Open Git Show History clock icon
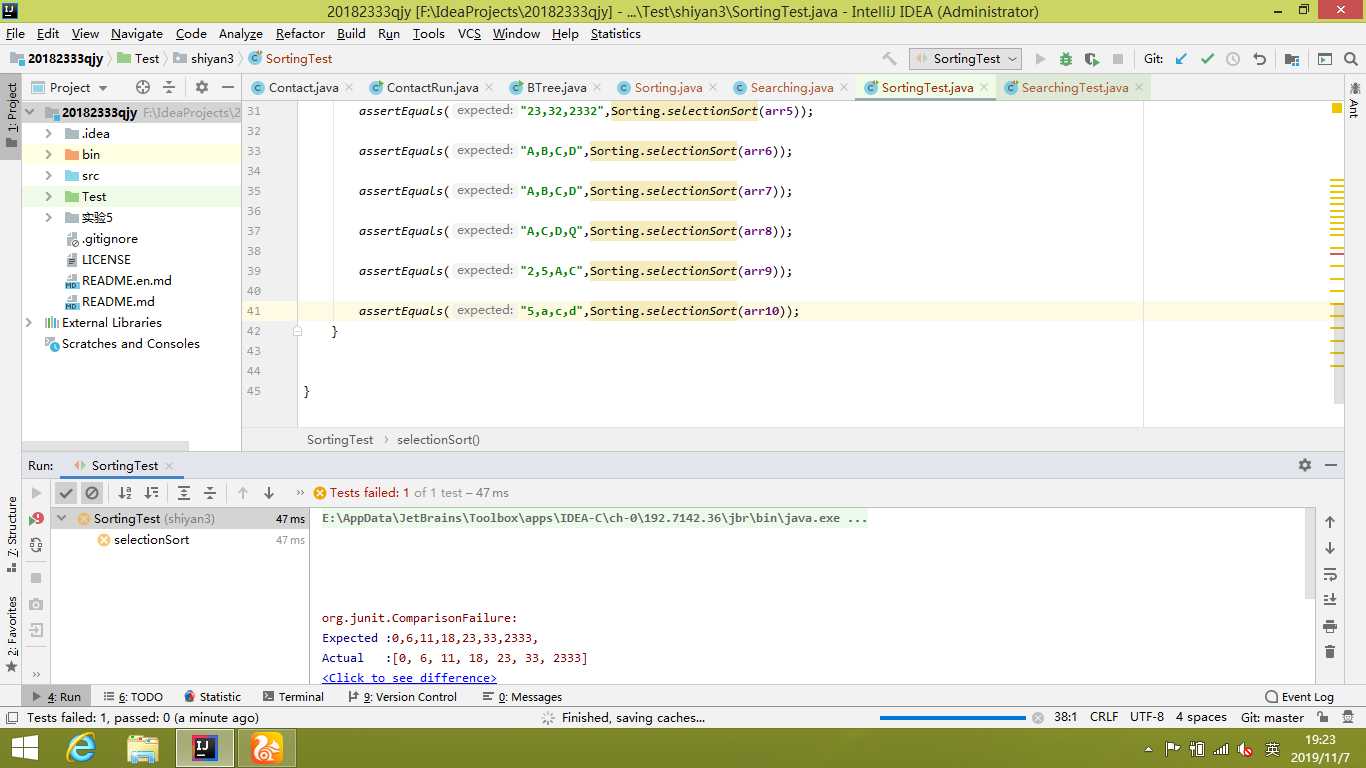The width and height of the screenshot is (1366, 768). click(x=1233, y=59)
